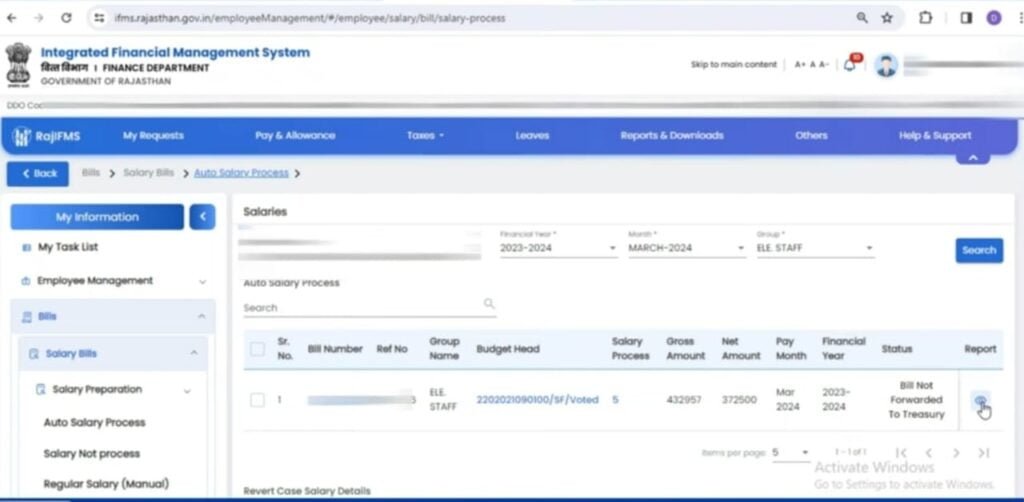The image size is (1024, 502).
Task: Reload the page
Action: click(66, 18)
